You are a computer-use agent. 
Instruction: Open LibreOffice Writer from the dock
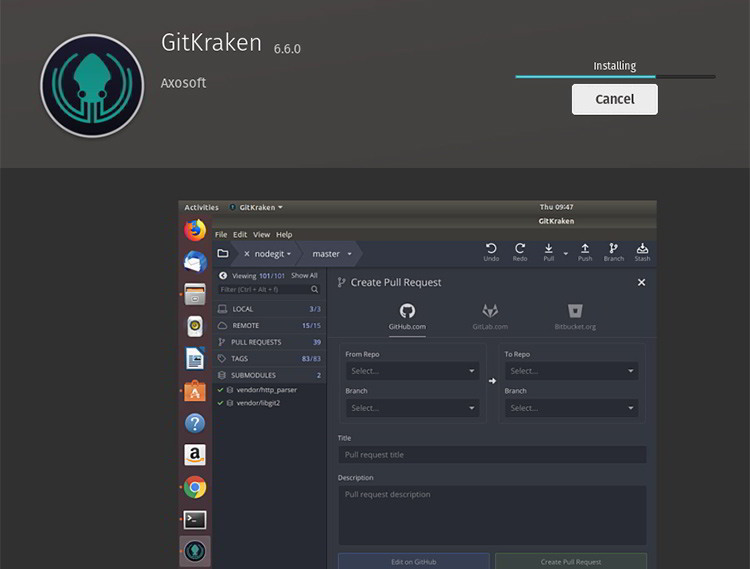195,359
